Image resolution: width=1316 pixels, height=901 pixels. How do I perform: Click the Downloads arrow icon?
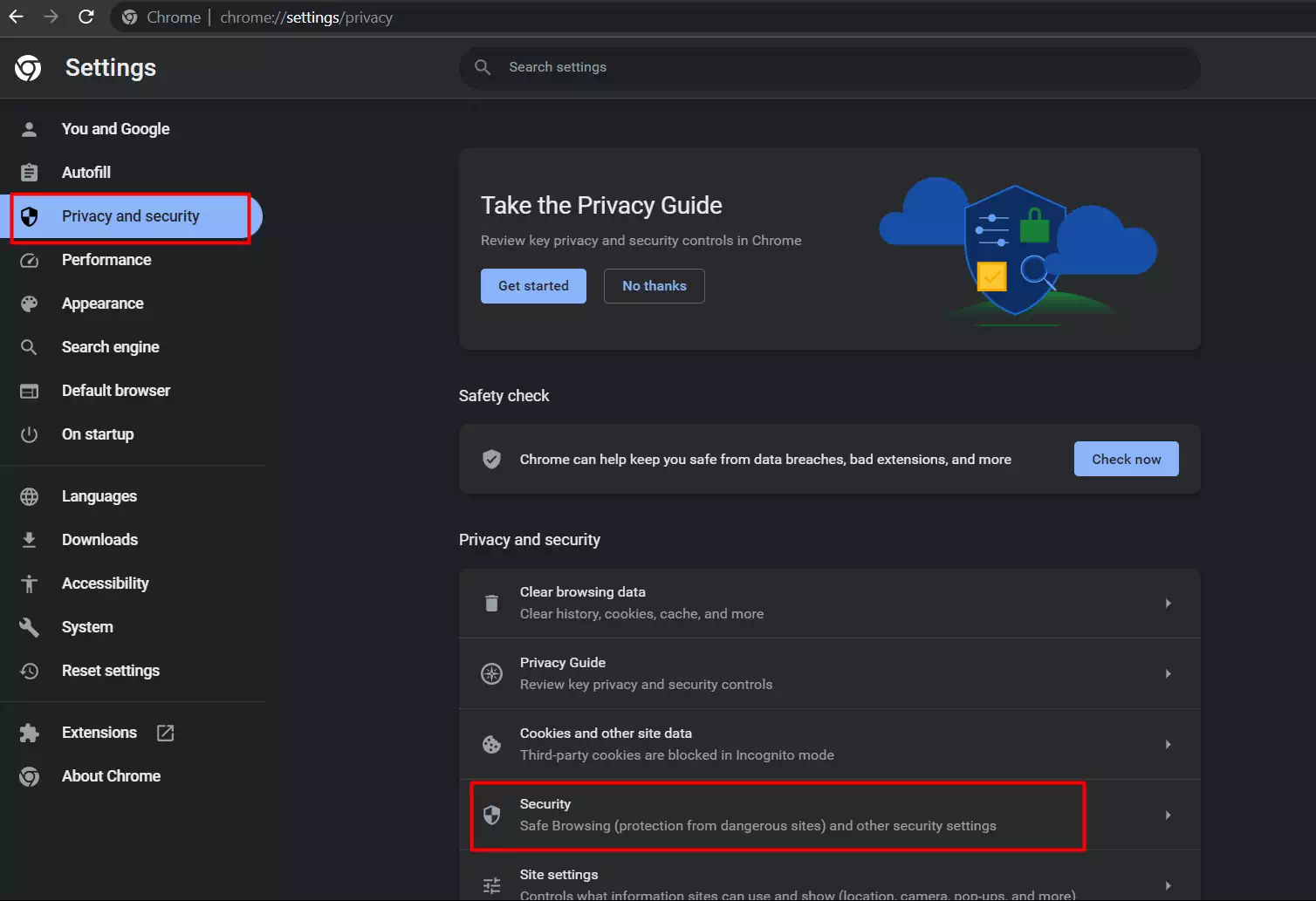point(29,540)
